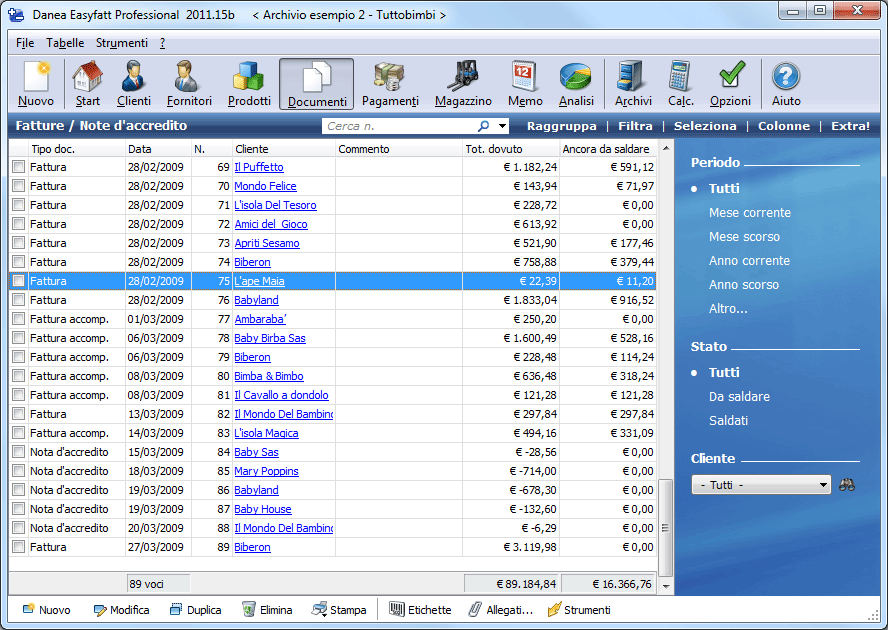Click the table scrollbar thumb
The height and width of the screenshot is (630, 888).
(x=665, y=527)
